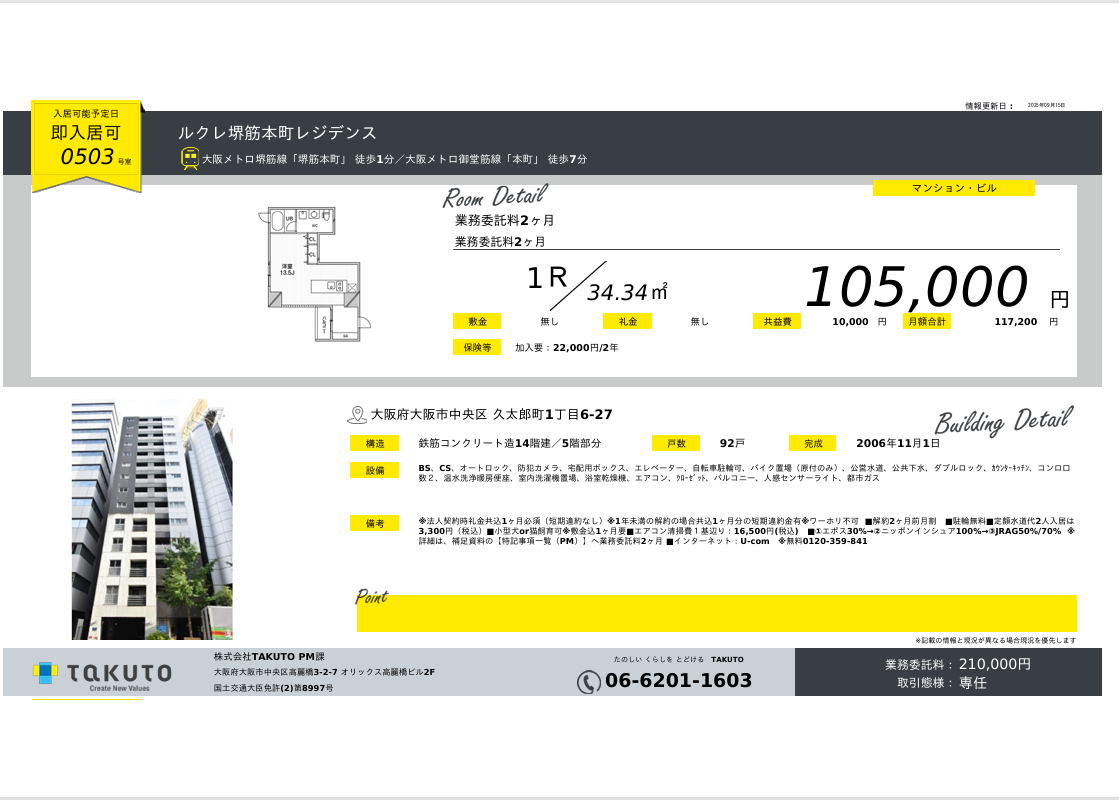This screenshot has height=800, width=1119.
Task: Click the 礼金 label
Action: click(627, 321)
